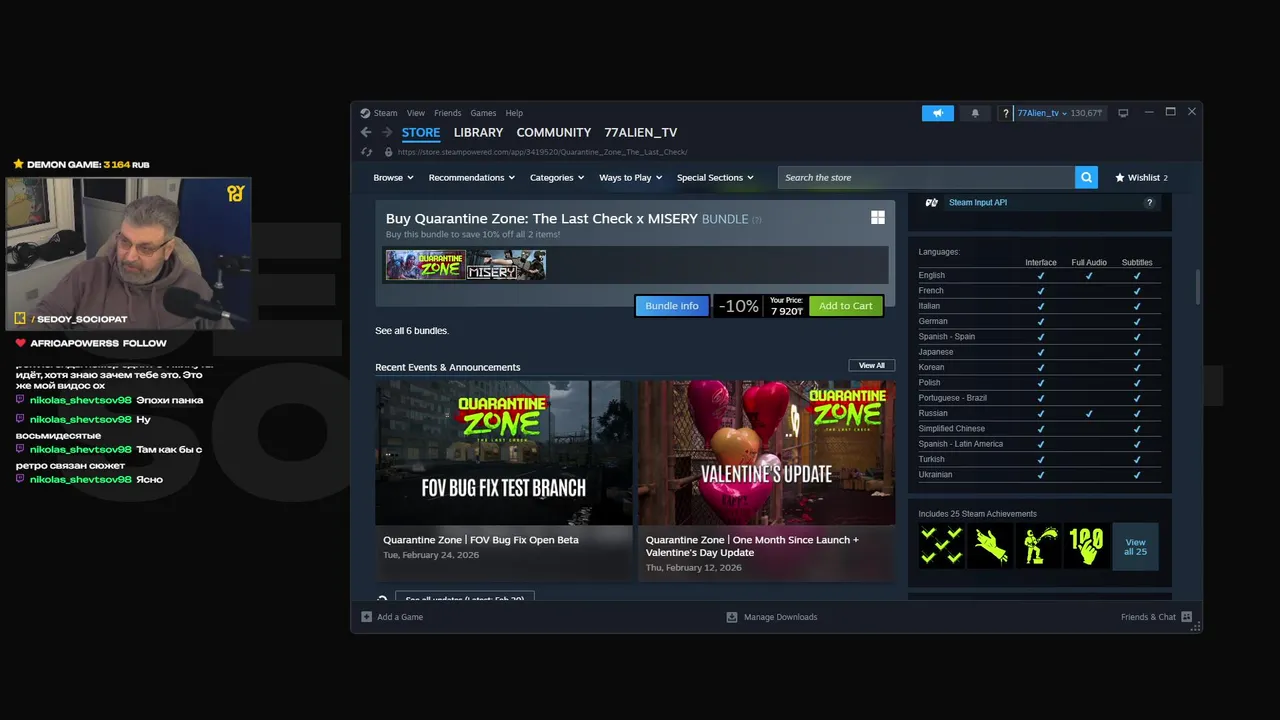Click View all 25 achievements
Image resolution: width=1280 pixels, height=720 pixels.
click(x=1135, y=546)
